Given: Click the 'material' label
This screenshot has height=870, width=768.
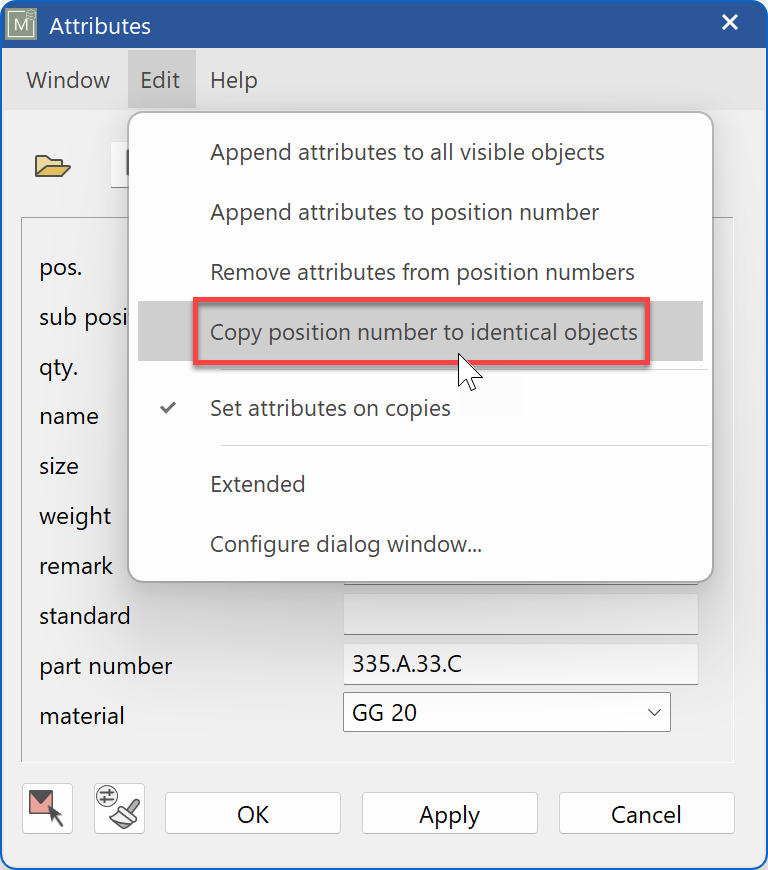Looking at the screenshot, I should (82, 716).
